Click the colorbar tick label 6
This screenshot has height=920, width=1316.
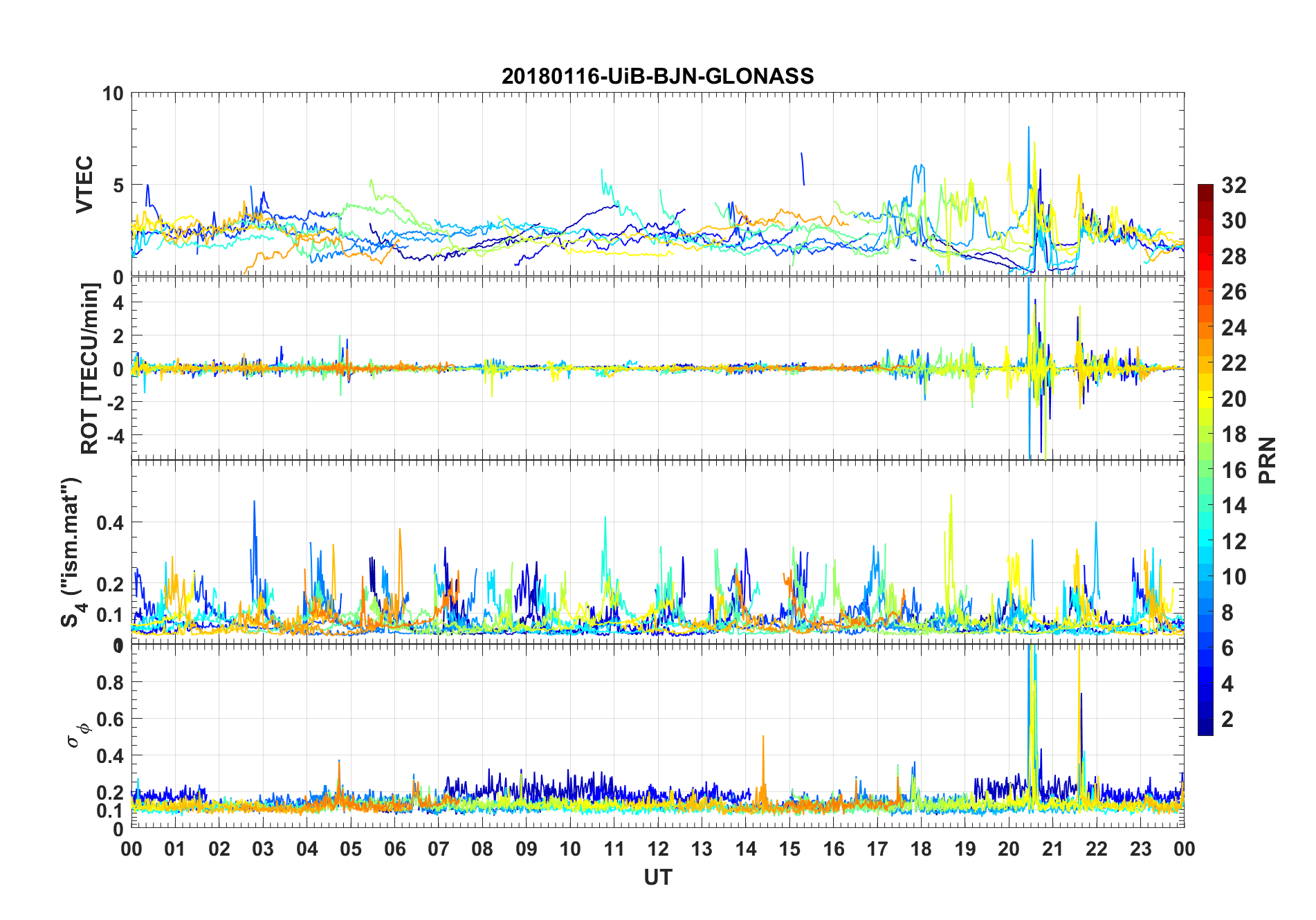(x=1227, y=648)
